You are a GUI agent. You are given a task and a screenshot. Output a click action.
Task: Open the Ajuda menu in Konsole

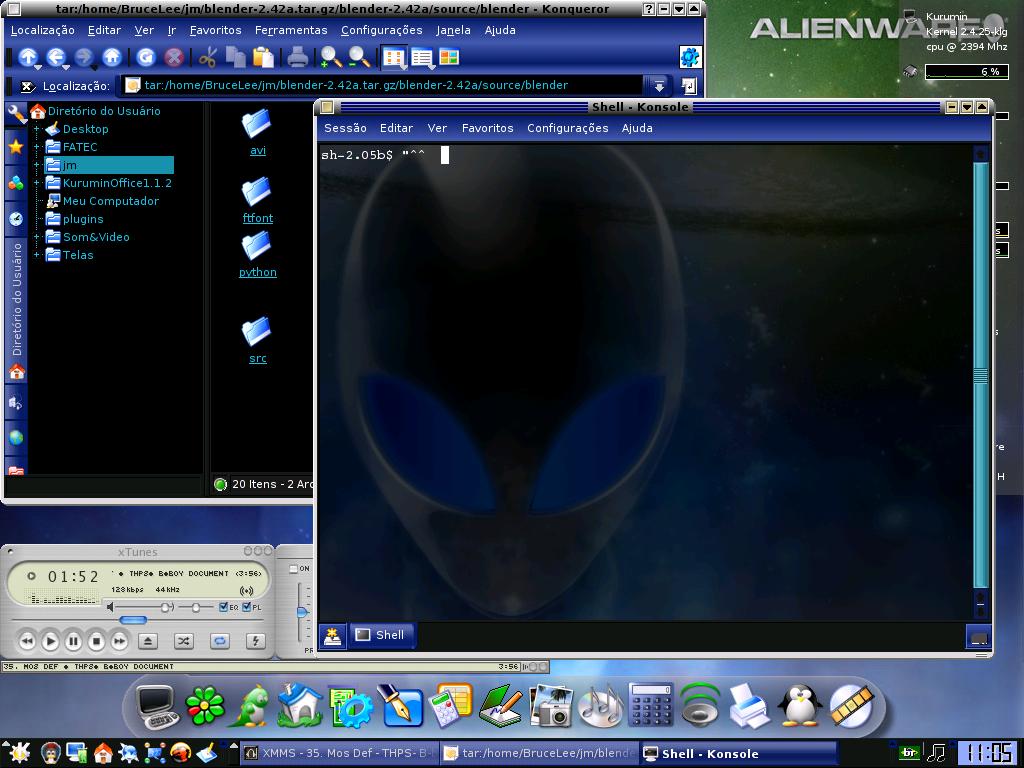(637, 128)
